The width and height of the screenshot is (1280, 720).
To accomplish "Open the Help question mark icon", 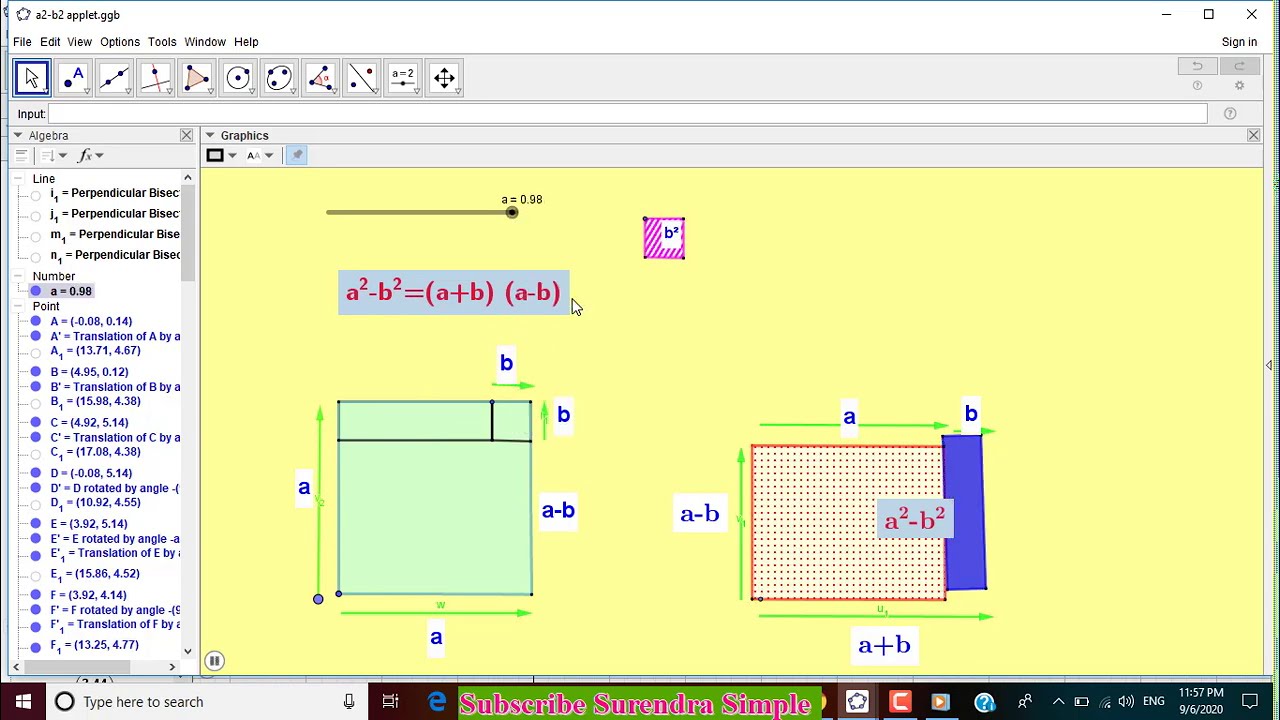I will pos(1197,86).
